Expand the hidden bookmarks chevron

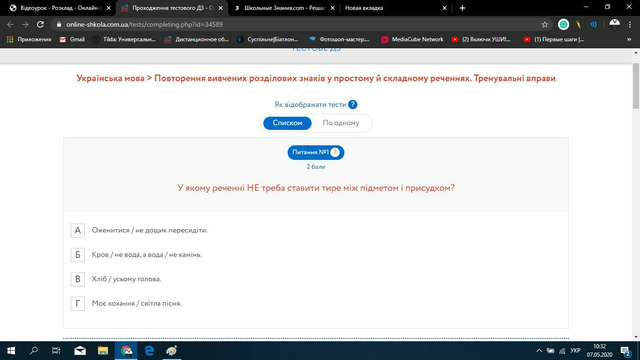point(629,39)
